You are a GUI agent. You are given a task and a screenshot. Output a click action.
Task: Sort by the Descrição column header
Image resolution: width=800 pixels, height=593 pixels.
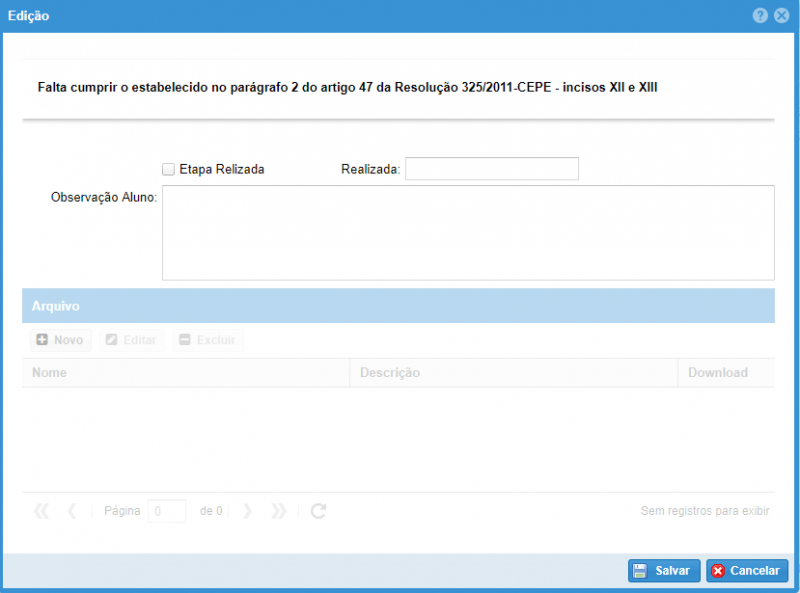tap(512, 373)
